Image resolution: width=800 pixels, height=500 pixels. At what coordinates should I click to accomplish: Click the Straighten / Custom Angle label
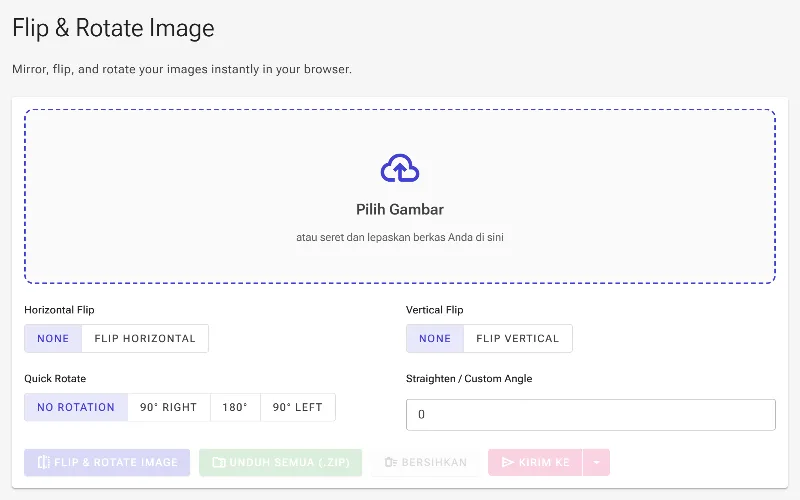(x=469, y=379)
